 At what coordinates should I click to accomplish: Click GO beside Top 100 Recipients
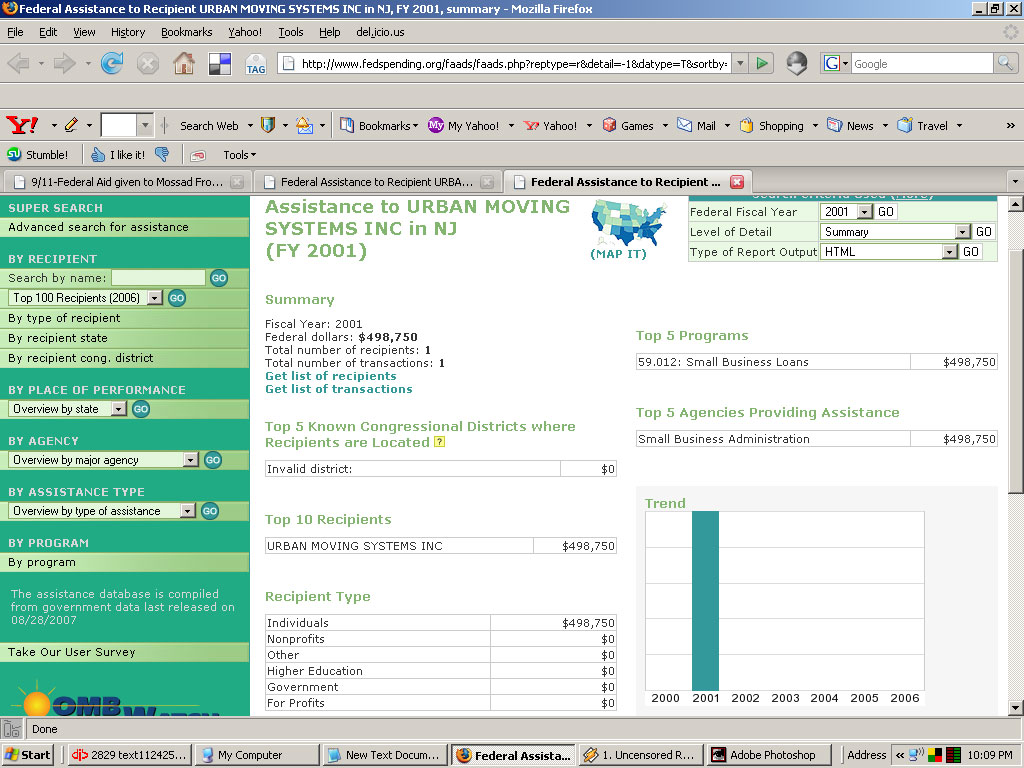[177, 298]
